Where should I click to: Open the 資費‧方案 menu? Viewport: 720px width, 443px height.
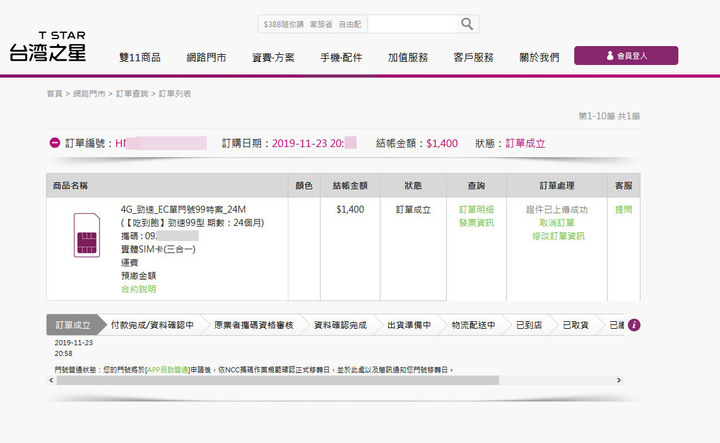273,57
